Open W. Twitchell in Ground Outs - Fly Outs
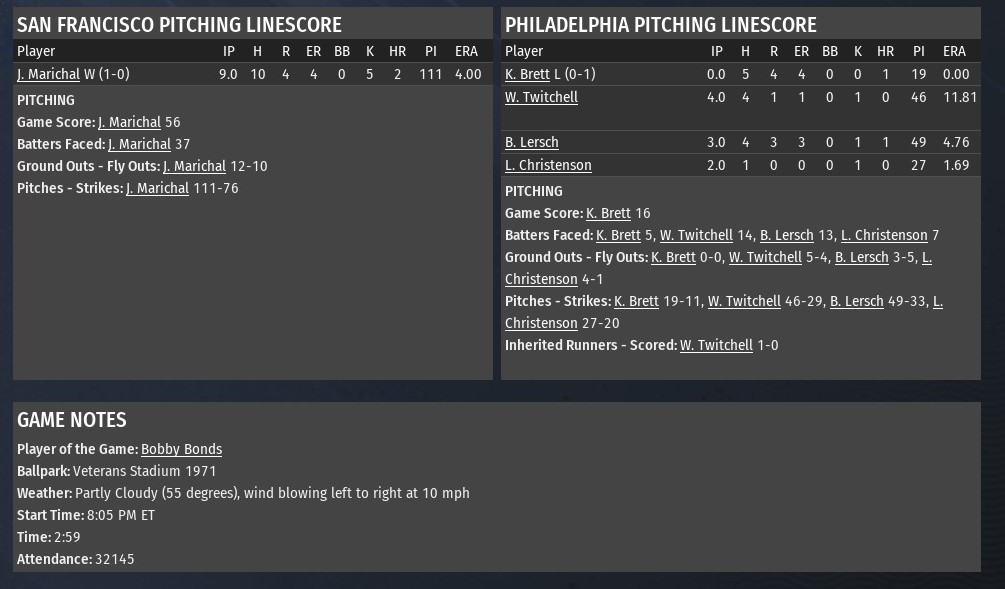 [765, 257]
